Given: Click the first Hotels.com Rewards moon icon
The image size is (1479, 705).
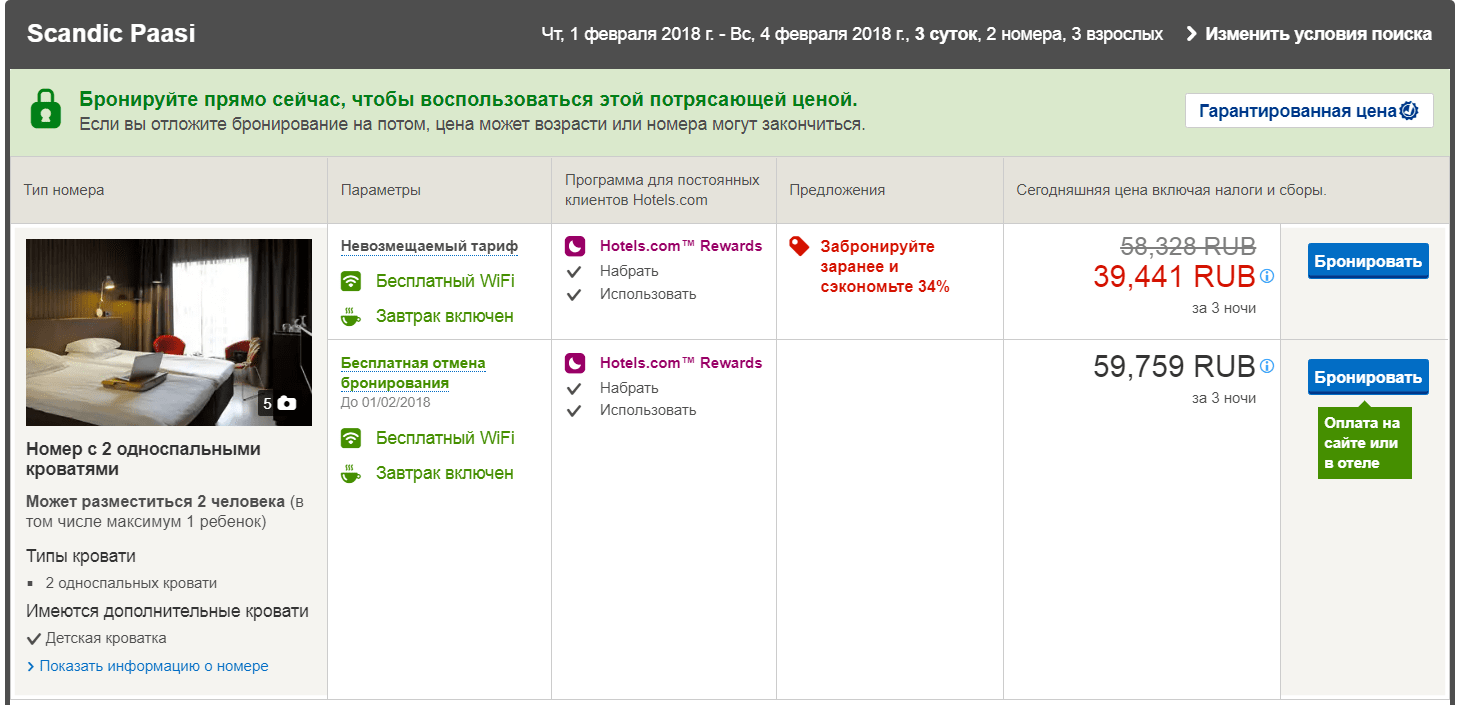Looking at the screenshot, I should point(575,246).
